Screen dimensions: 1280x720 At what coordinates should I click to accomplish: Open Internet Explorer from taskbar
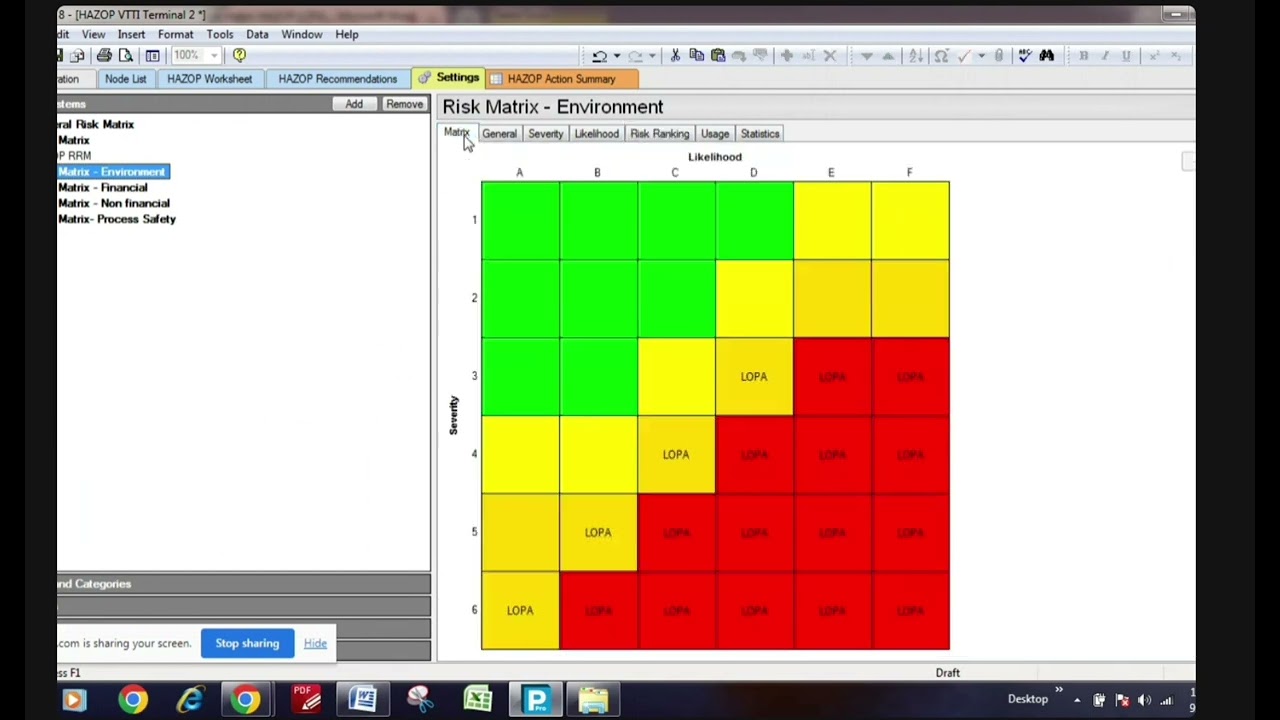(x=190, y=699)
